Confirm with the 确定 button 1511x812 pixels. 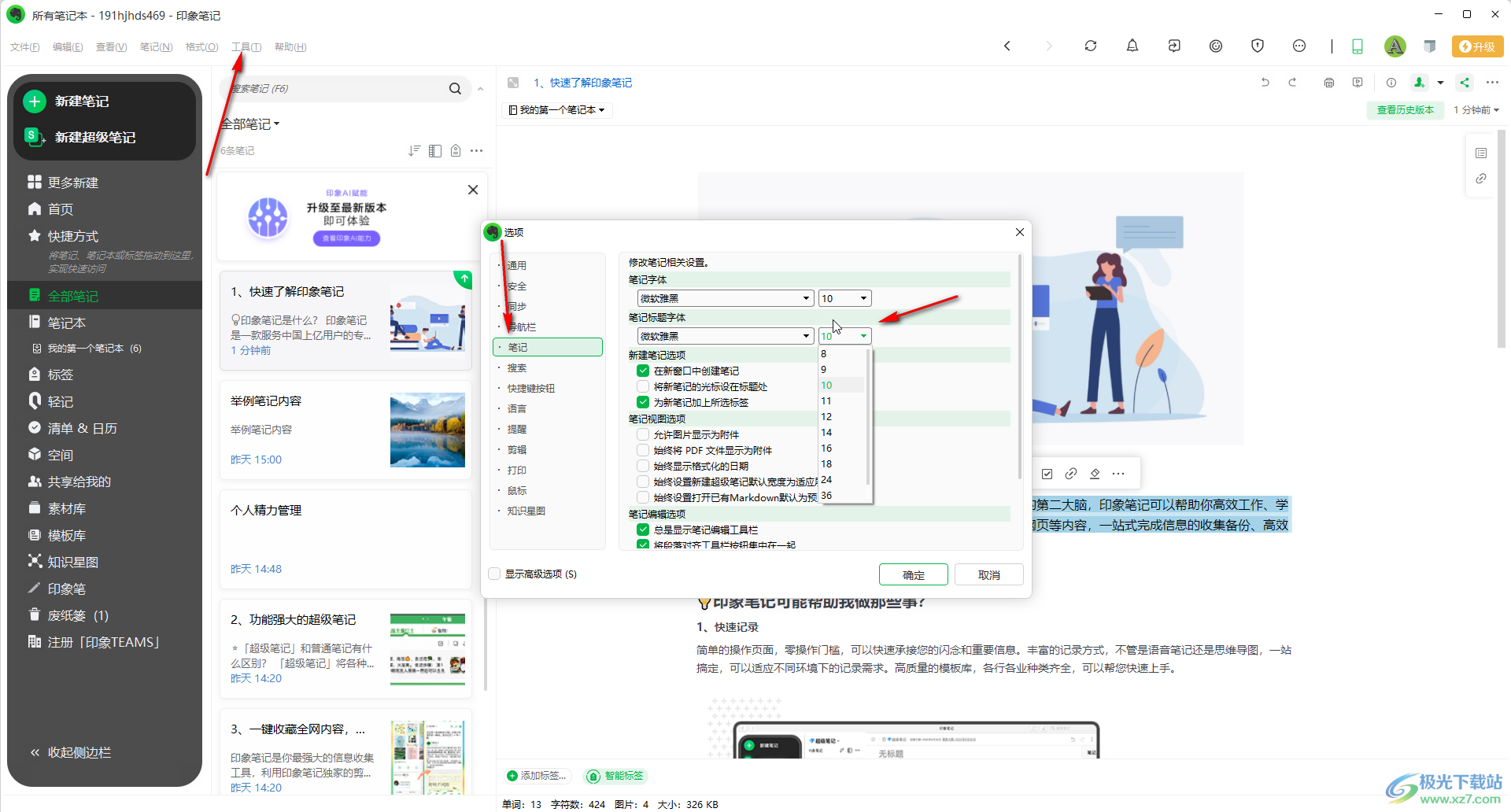coord(913,574)
